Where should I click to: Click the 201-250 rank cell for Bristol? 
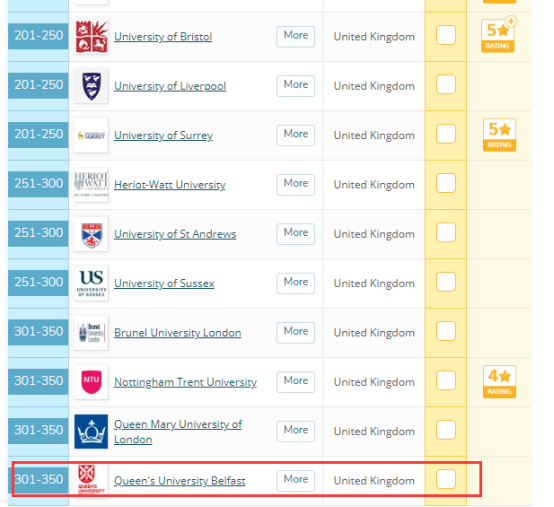(39, 36)
